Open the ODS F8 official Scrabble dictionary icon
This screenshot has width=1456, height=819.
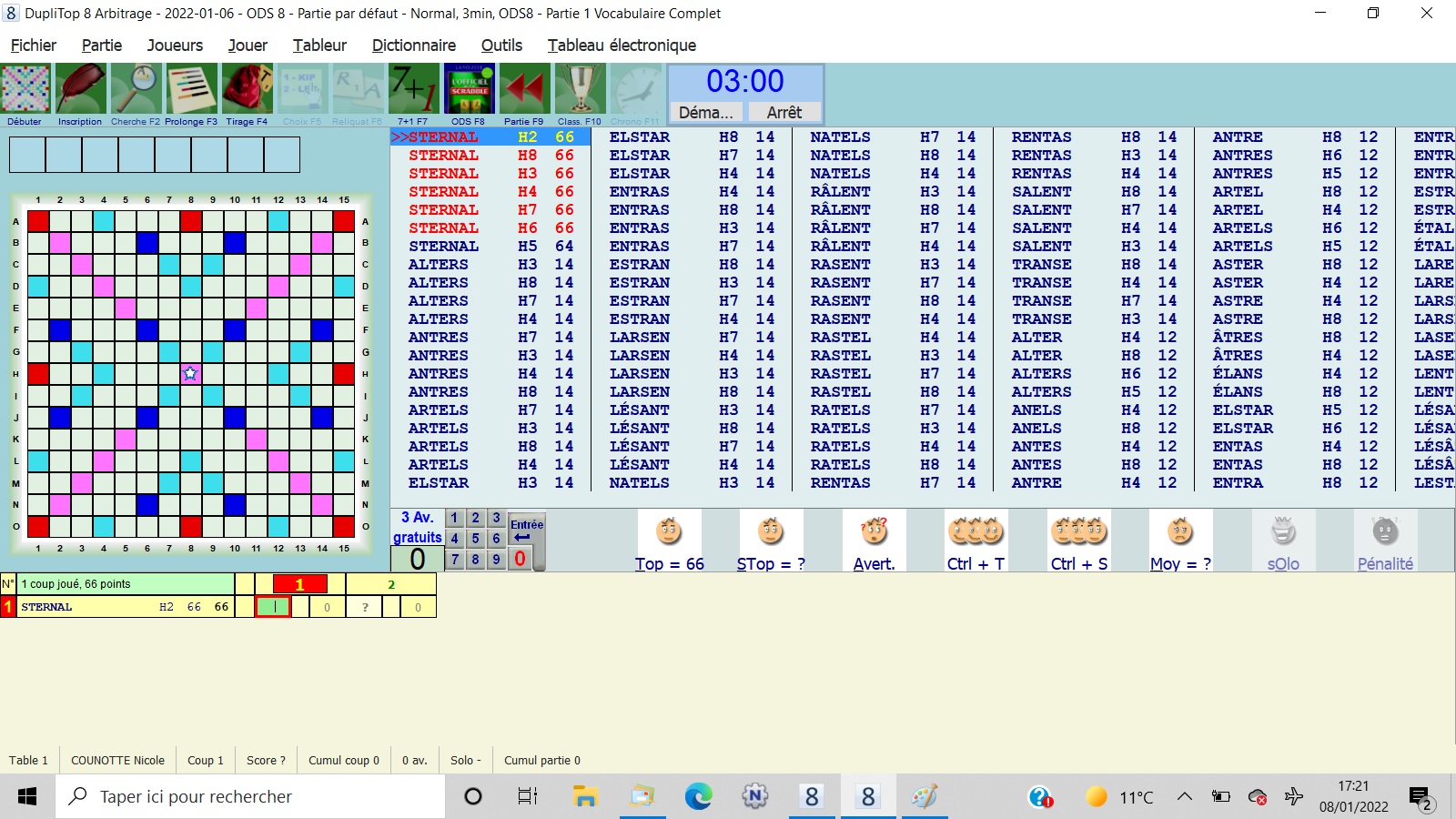click(x=468, y=89)
